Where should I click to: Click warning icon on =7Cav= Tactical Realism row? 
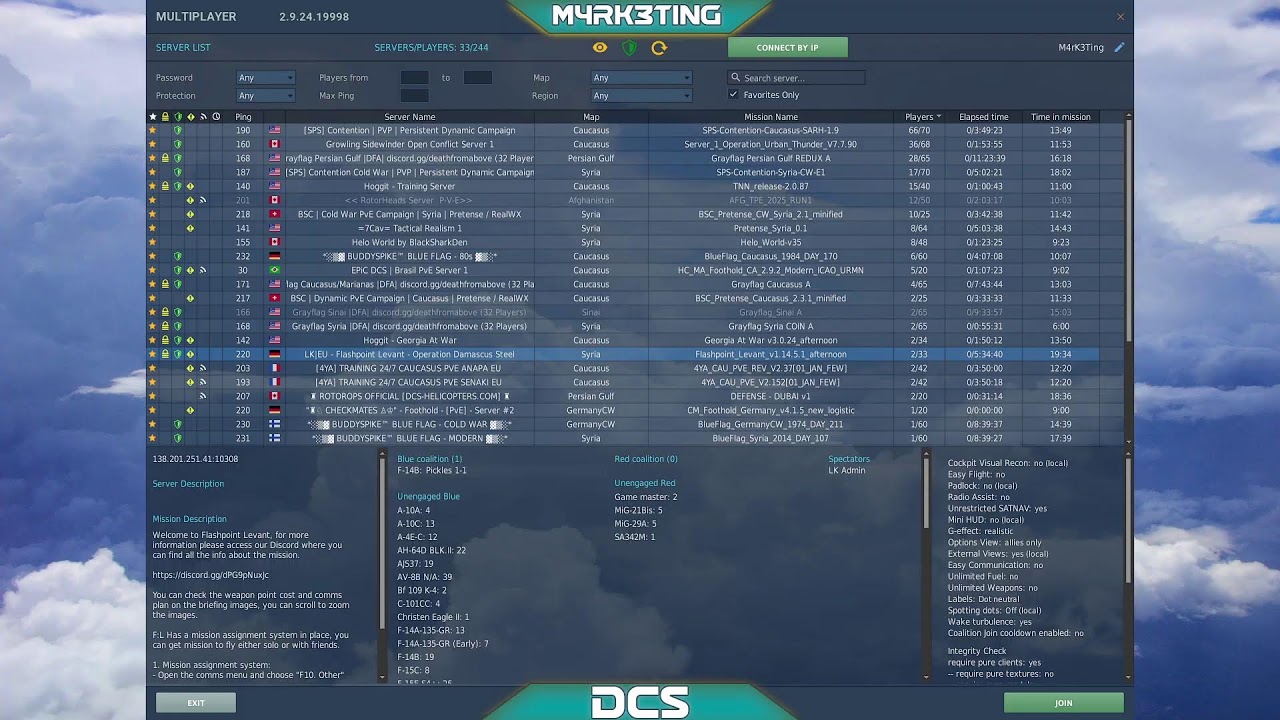point(191,228)
